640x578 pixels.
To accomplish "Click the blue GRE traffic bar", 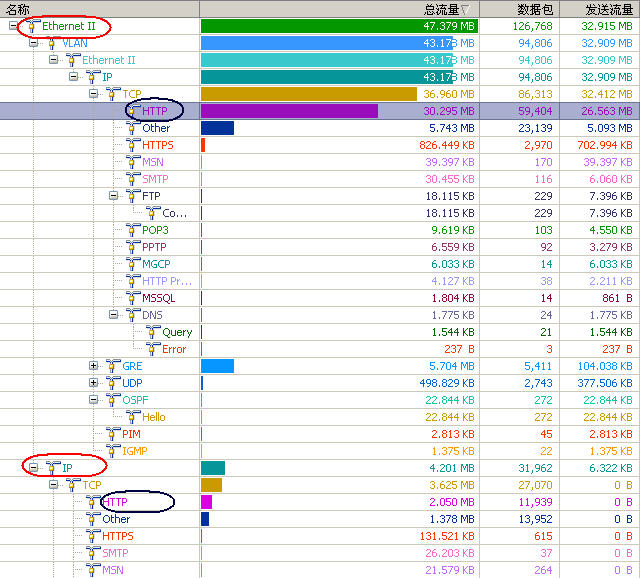I will pyautogui.click(x=217, y=366).
